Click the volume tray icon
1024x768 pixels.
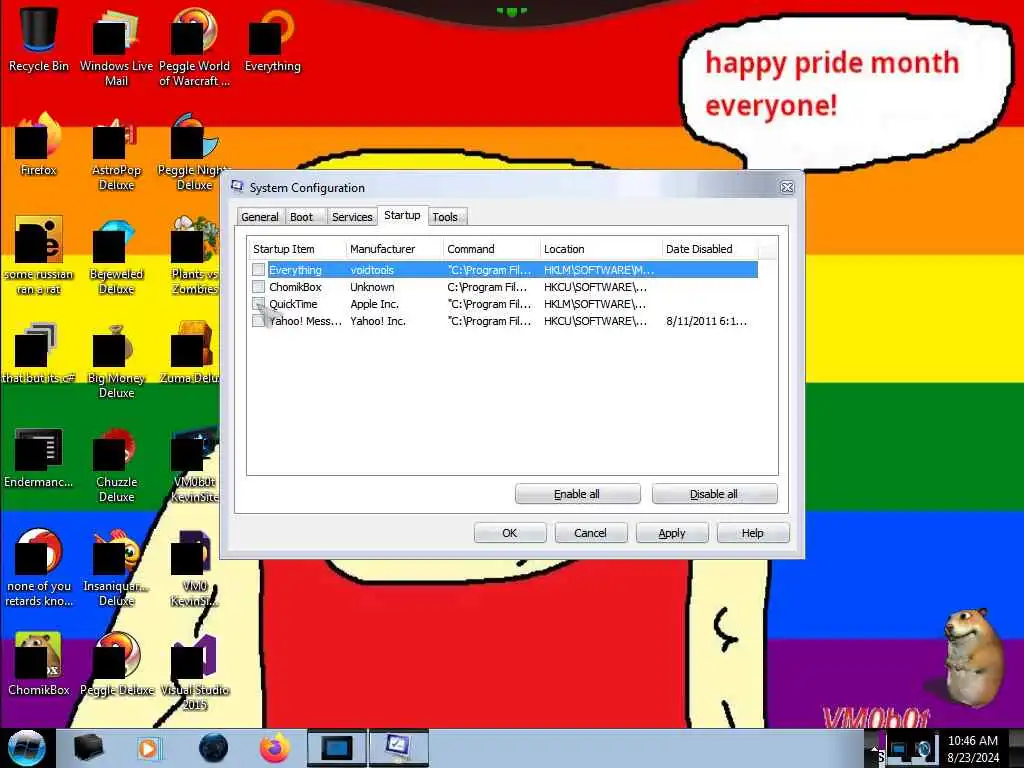pyautogui.click(x=923, y=750)
